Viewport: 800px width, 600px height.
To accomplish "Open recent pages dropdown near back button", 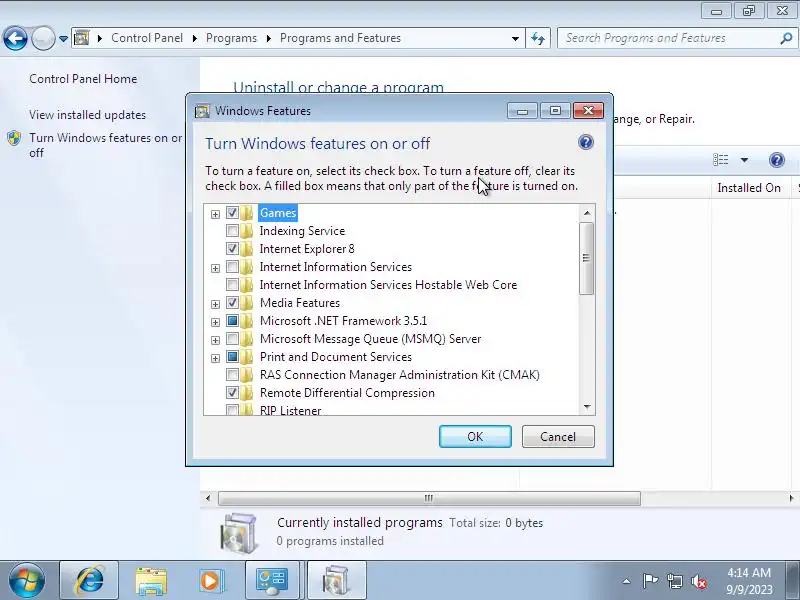I will pyautogui.click(x=63, y=38).
